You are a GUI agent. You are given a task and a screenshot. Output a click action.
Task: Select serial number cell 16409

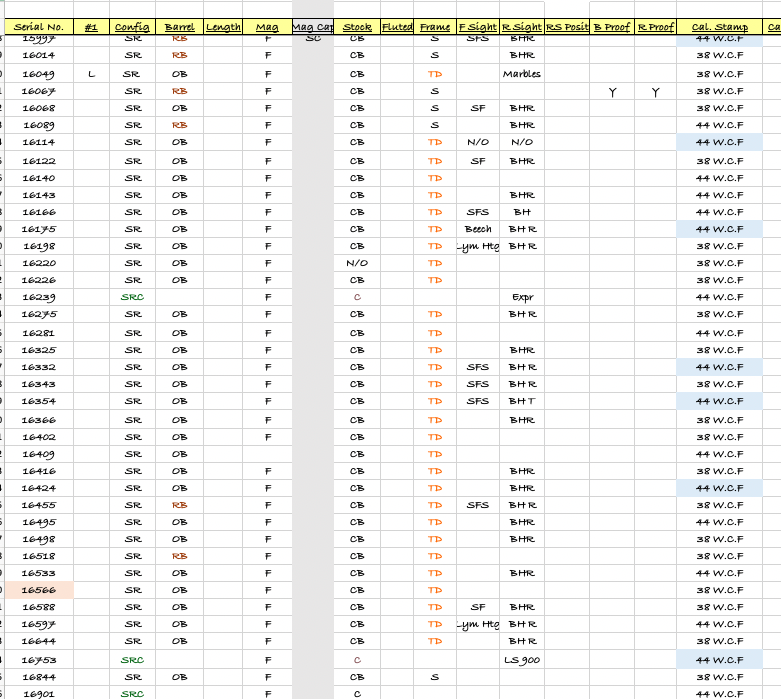click(x=39, y=454)
